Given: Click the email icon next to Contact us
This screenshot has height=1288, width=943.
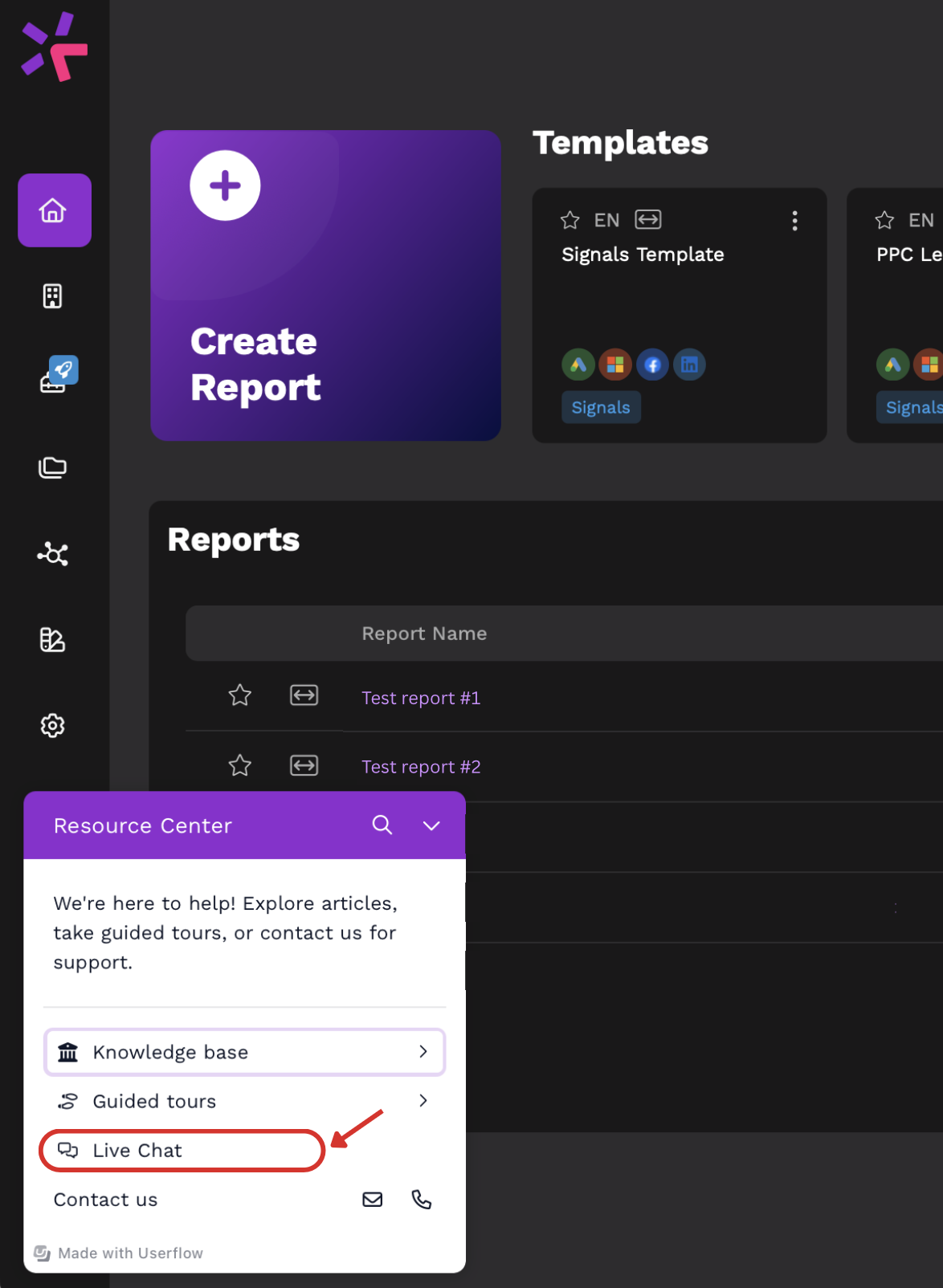Looking at the screenshot, I should [373, 1200].
